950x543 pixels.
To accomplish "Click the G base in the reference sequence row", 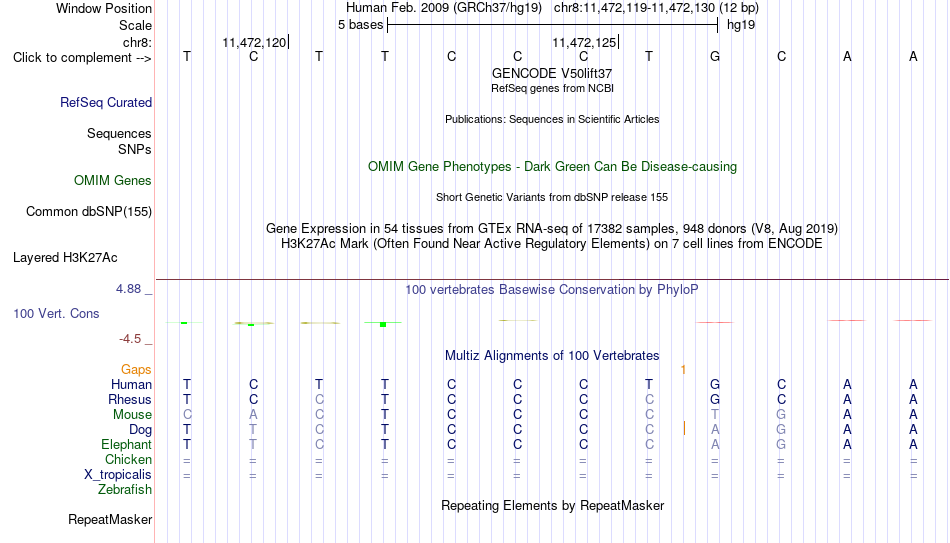I will point(715,56).
